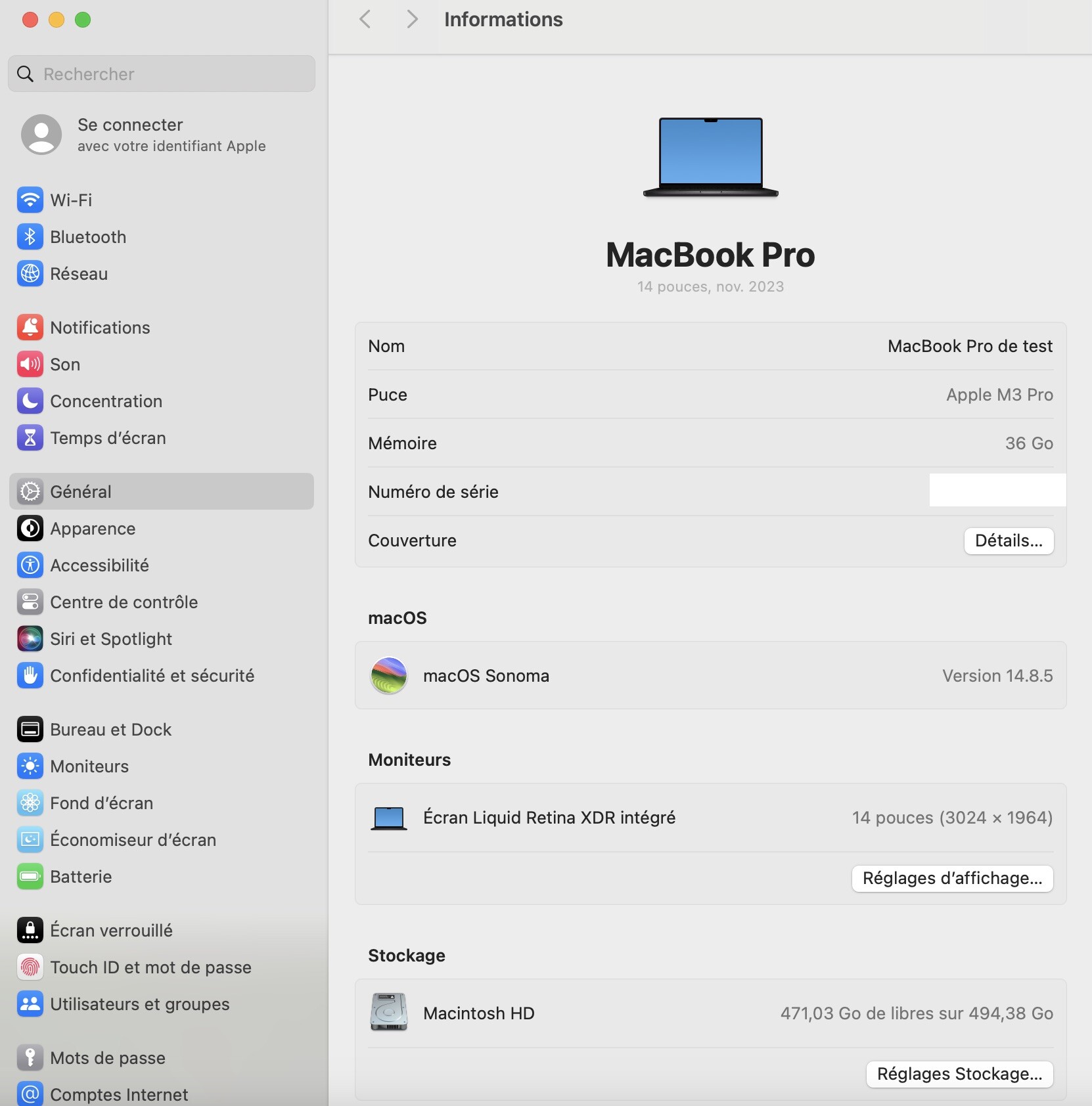
Task: Click the Rechercher search field
Action: [x=161, y=74]
